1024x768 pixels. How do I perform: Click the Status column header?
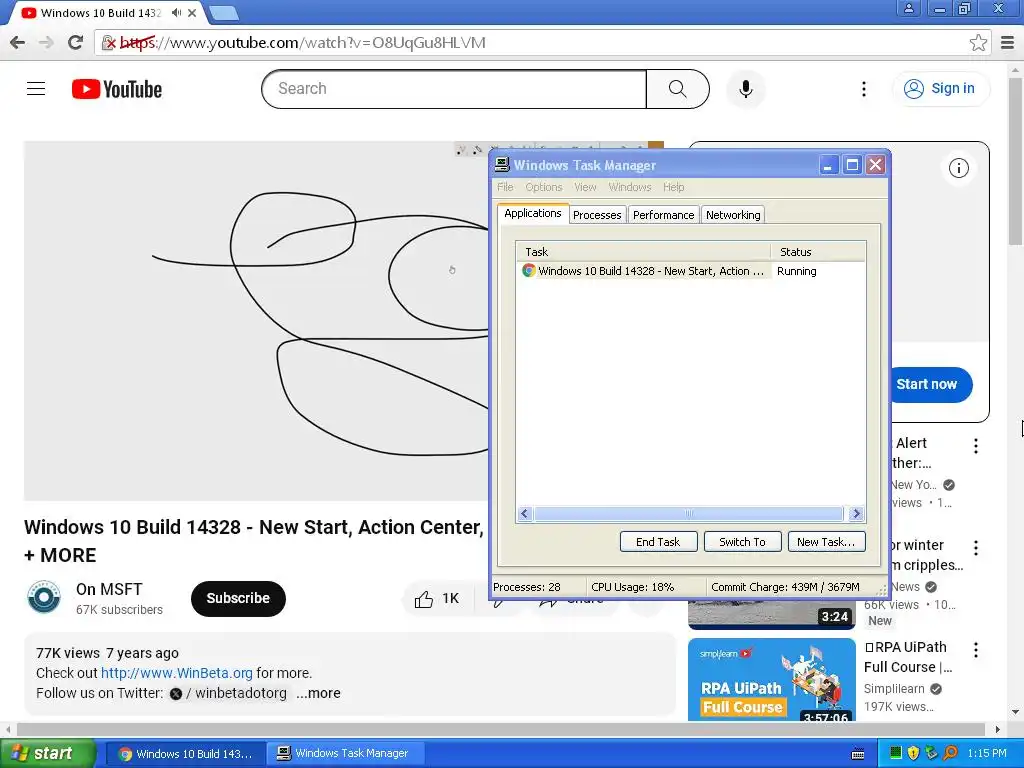tap(818, 252)
